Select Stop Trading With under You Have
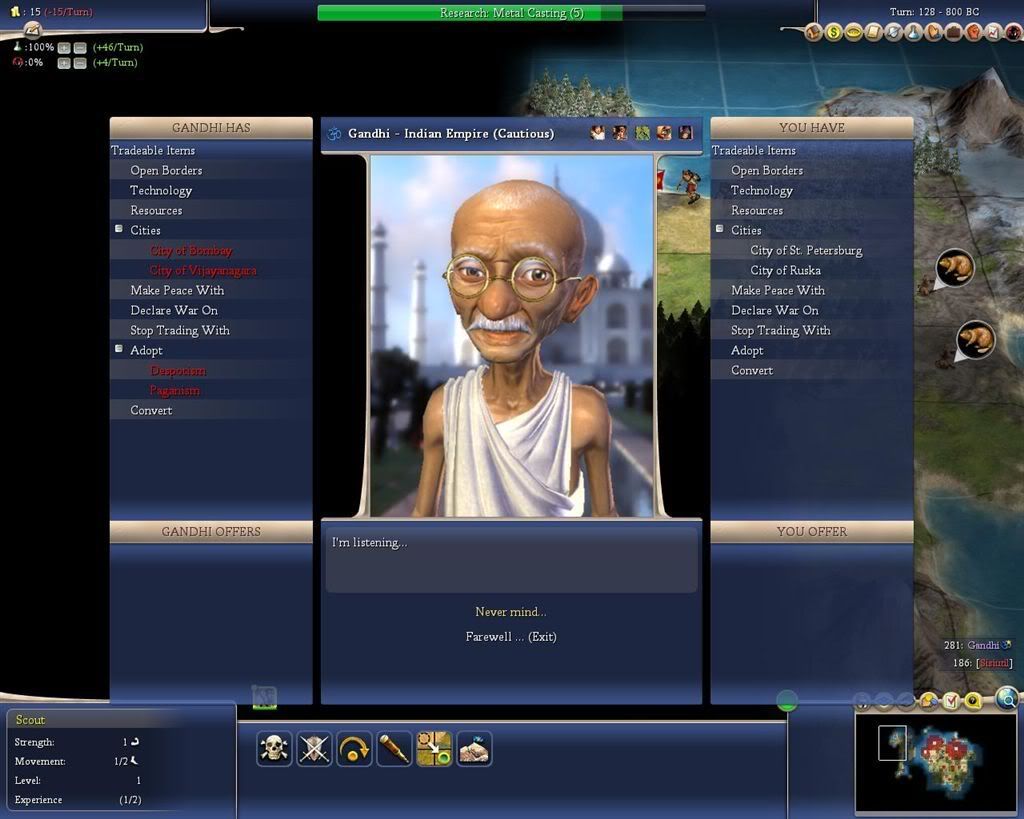The height and width of the screenshot is (819, 1024). (780, 330)
